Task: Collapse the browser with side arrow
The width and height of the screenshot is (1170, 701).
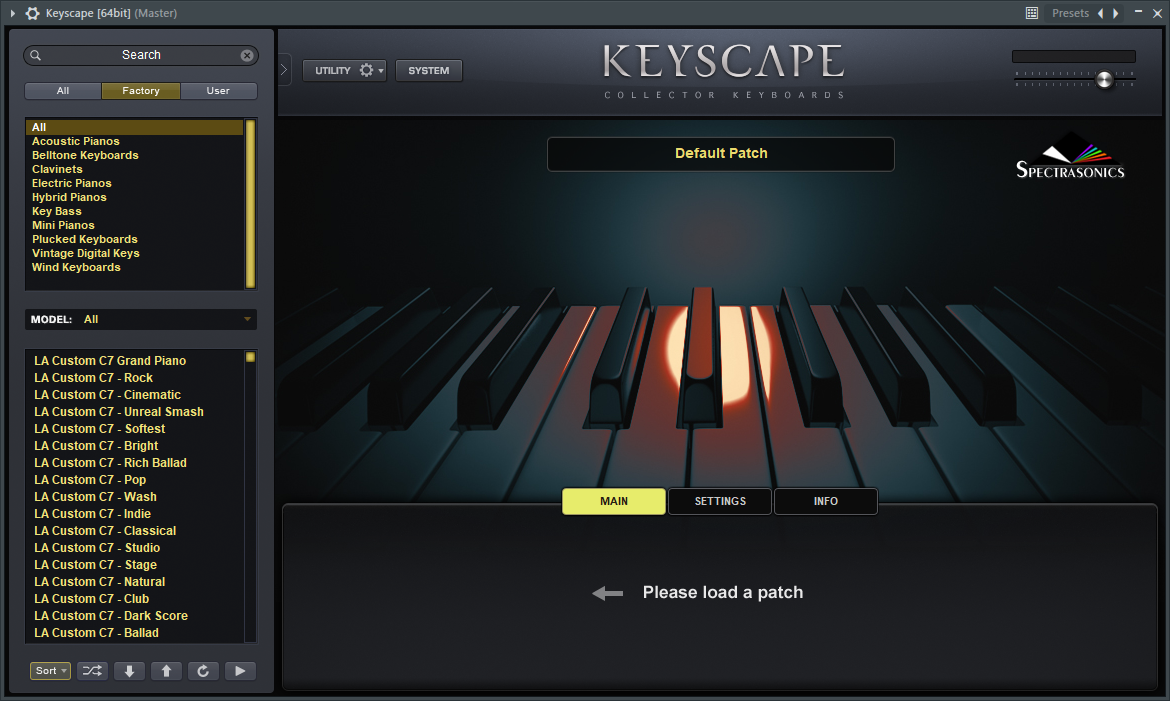Action: click(x=284, y=70)
